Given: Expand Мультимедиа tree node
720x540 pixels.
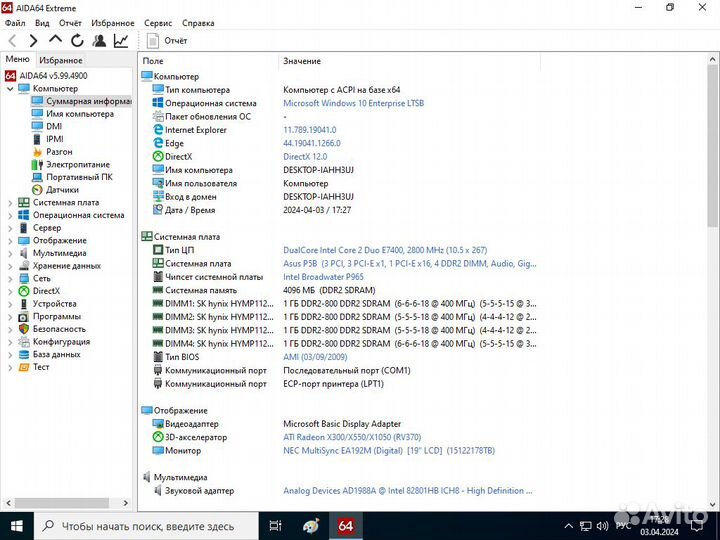Looking at the screenshot, I should coord(10,253).
